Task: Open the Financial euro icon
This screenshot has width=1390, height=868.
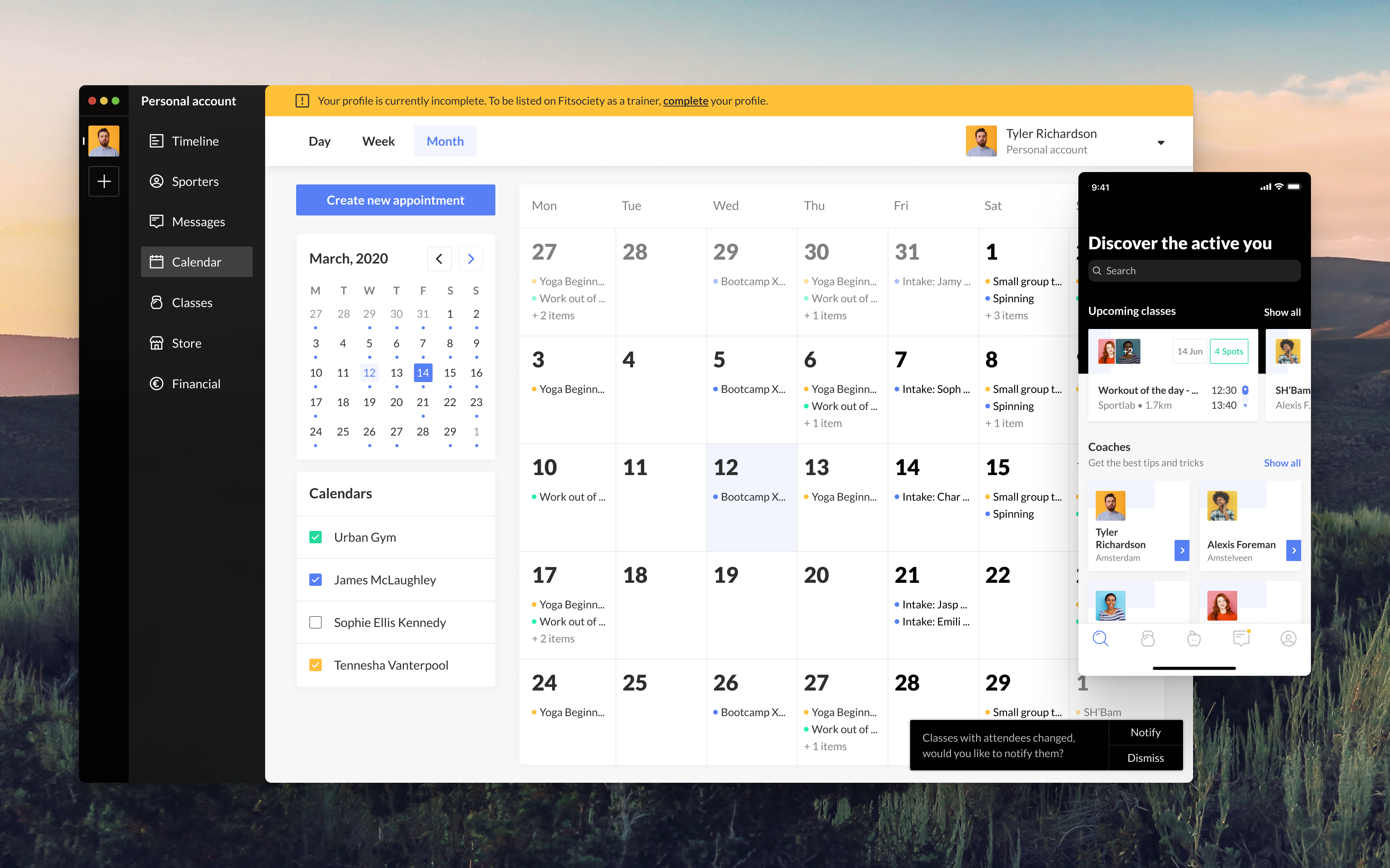Action: coord(156,384)
